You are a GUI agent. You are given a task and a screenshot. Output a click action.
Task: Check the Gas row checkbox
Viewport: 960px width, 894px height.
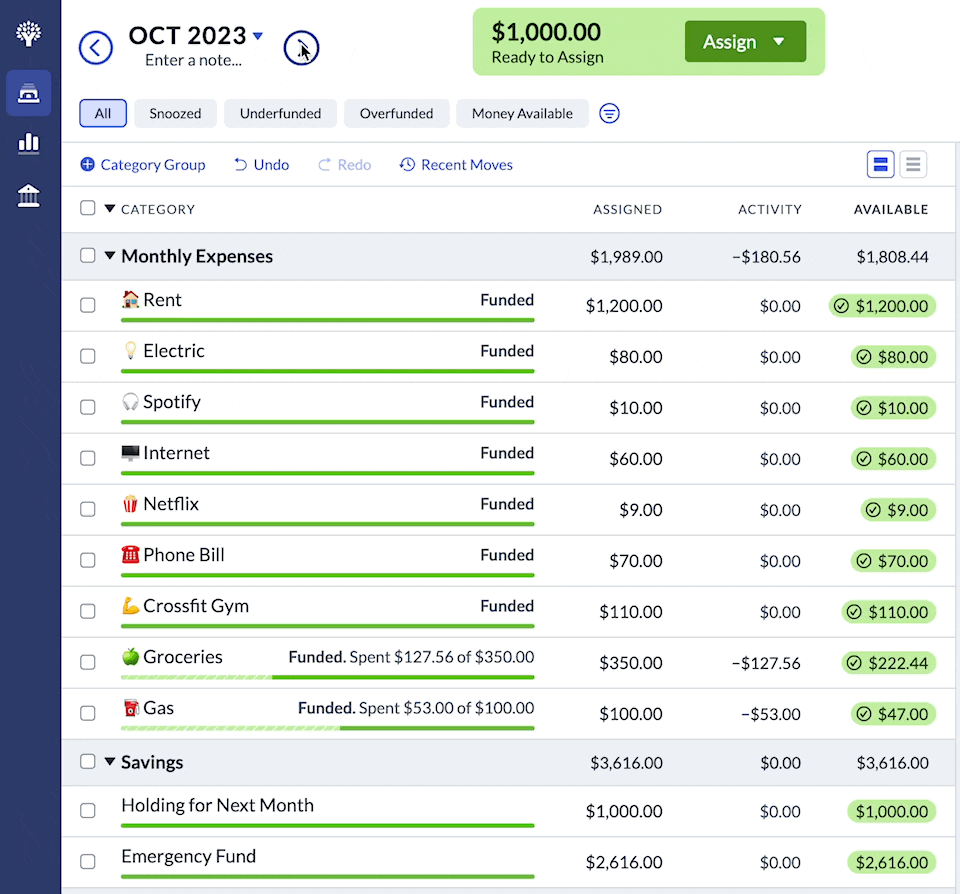(88, 713)
